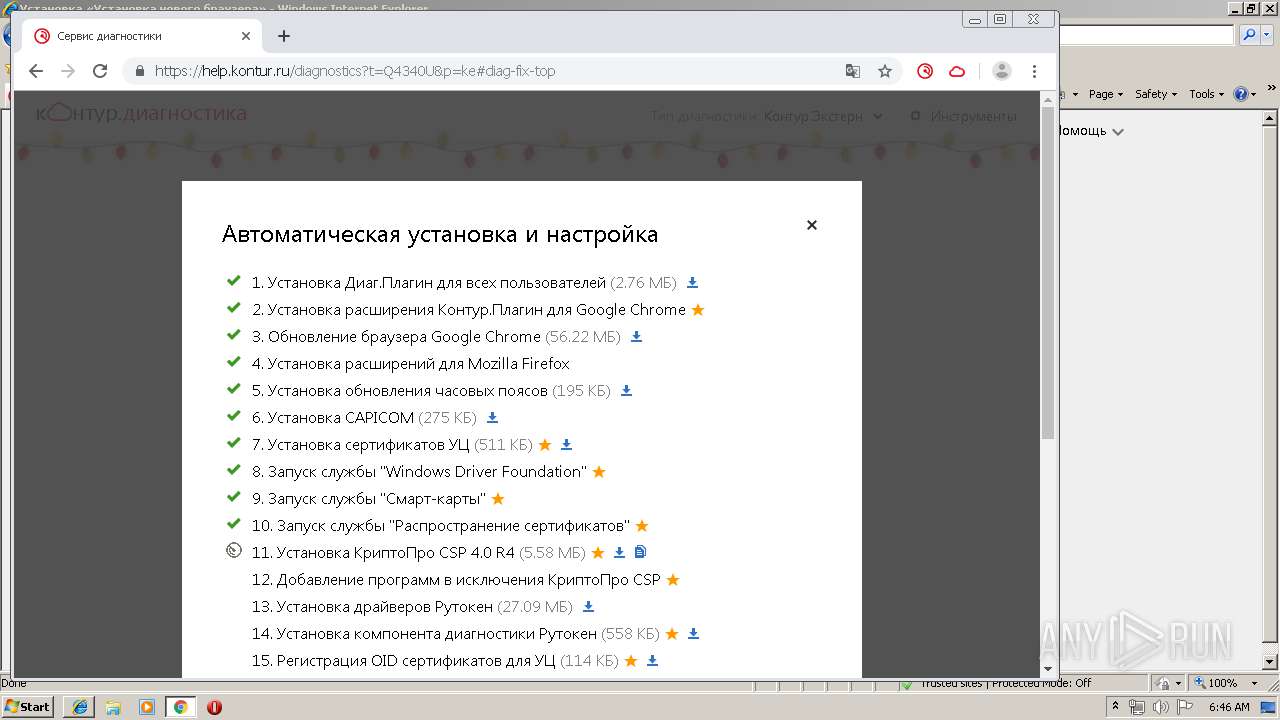Download OID registration file in item 15
The height and width of the screenshot is (720, 1280).
(x=652, y=661)
